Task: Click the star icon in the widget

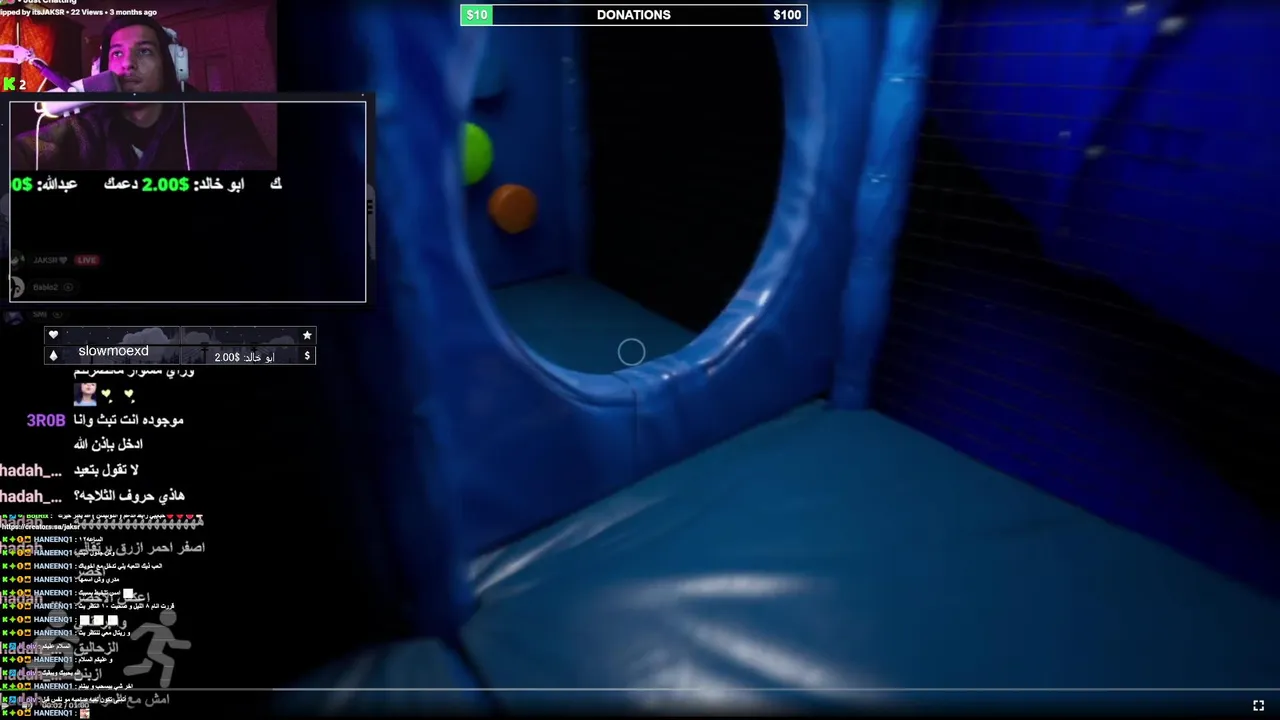Action: click(x=307, y=335)
